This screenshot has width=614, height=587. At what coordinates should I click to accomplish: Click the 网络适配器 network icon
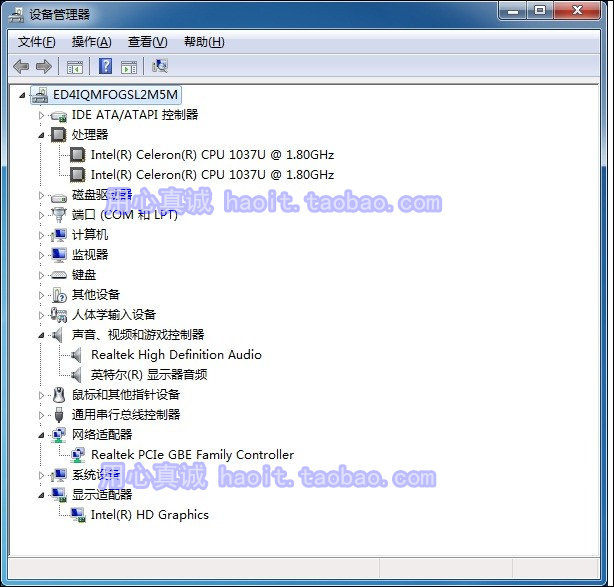tap(59, 435)
